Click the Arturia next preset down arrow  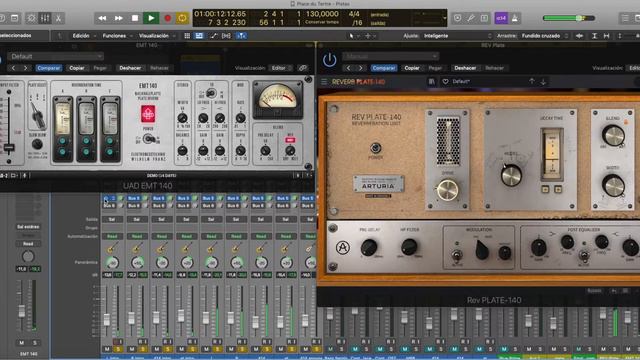click(543, 82)
